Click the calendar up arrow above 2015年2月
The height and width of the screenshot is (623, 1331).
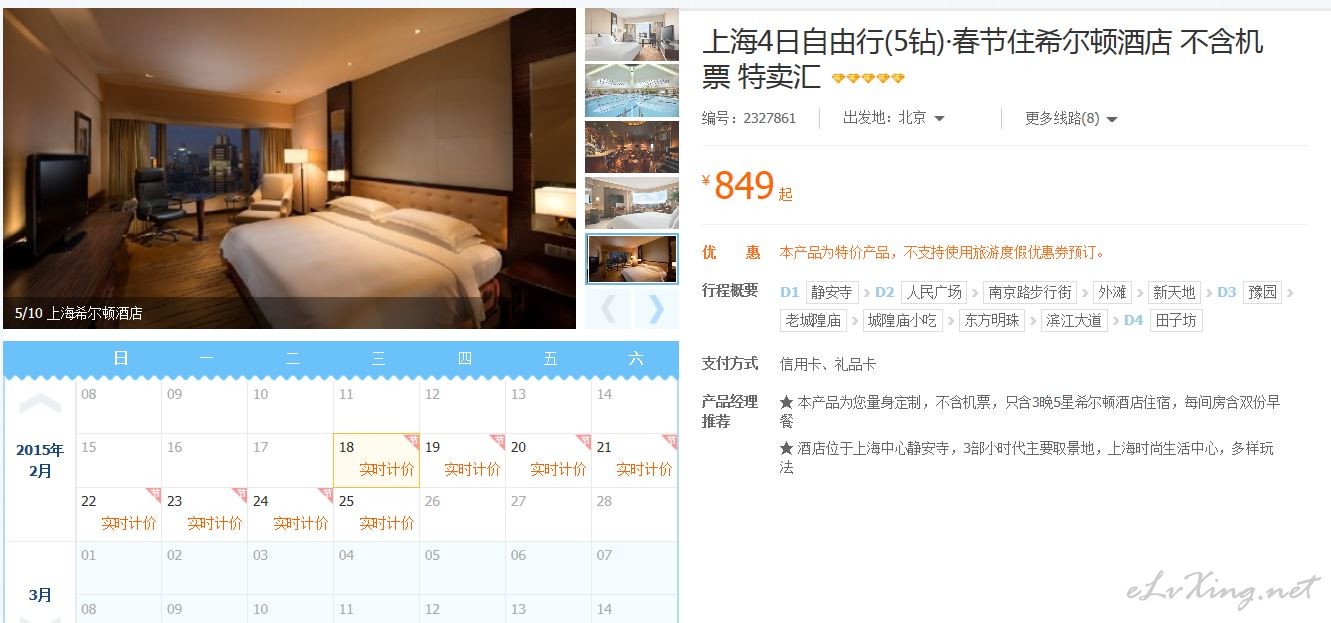point(40,405)
